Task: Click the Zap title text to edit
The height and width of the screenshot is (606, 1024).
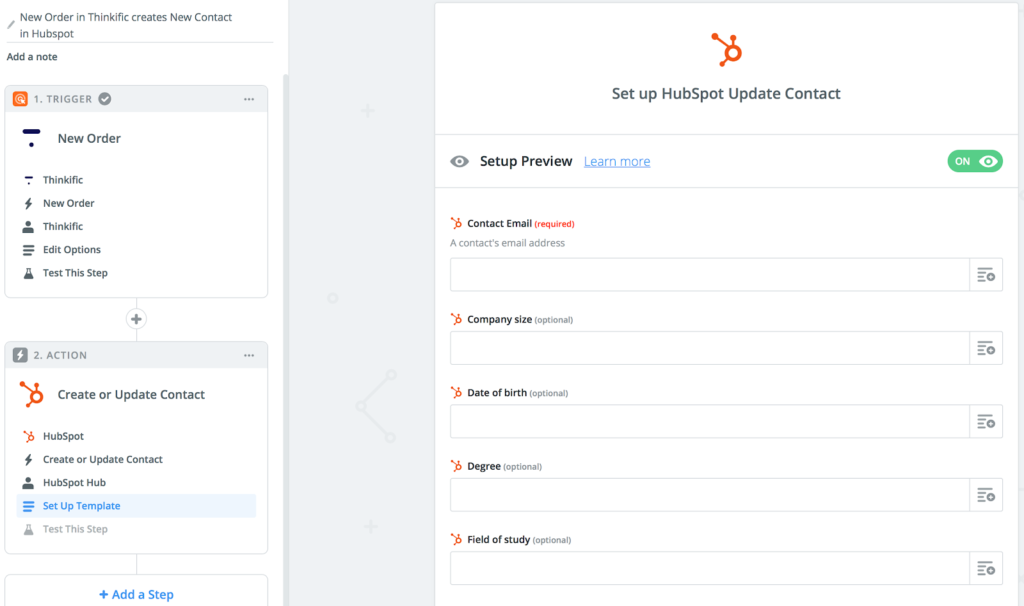Action: coord(125,25)
